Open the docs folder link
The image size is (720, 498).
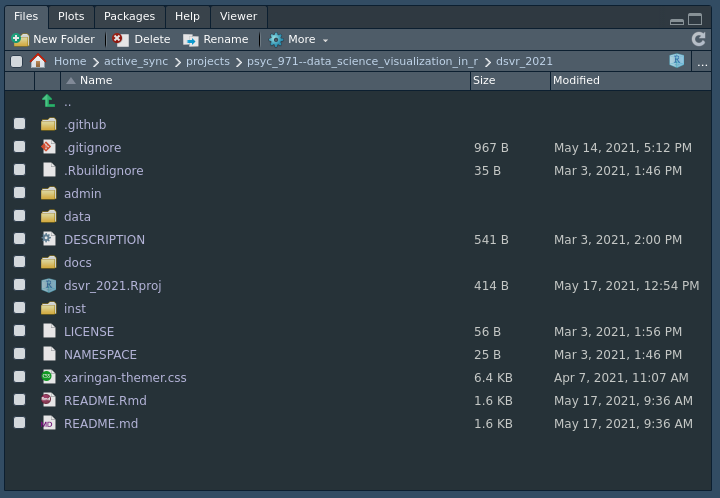(x=77, y=262)
